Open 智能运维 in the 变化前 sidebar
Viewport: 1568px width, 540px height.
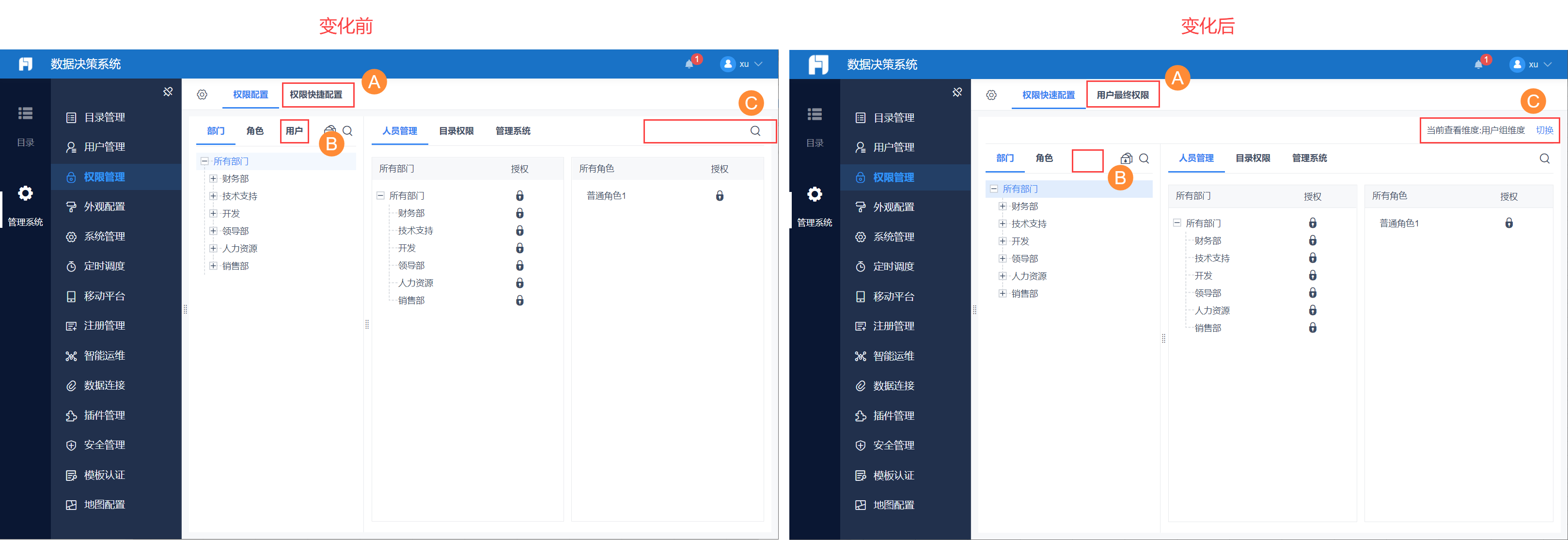tap(104, 355)
